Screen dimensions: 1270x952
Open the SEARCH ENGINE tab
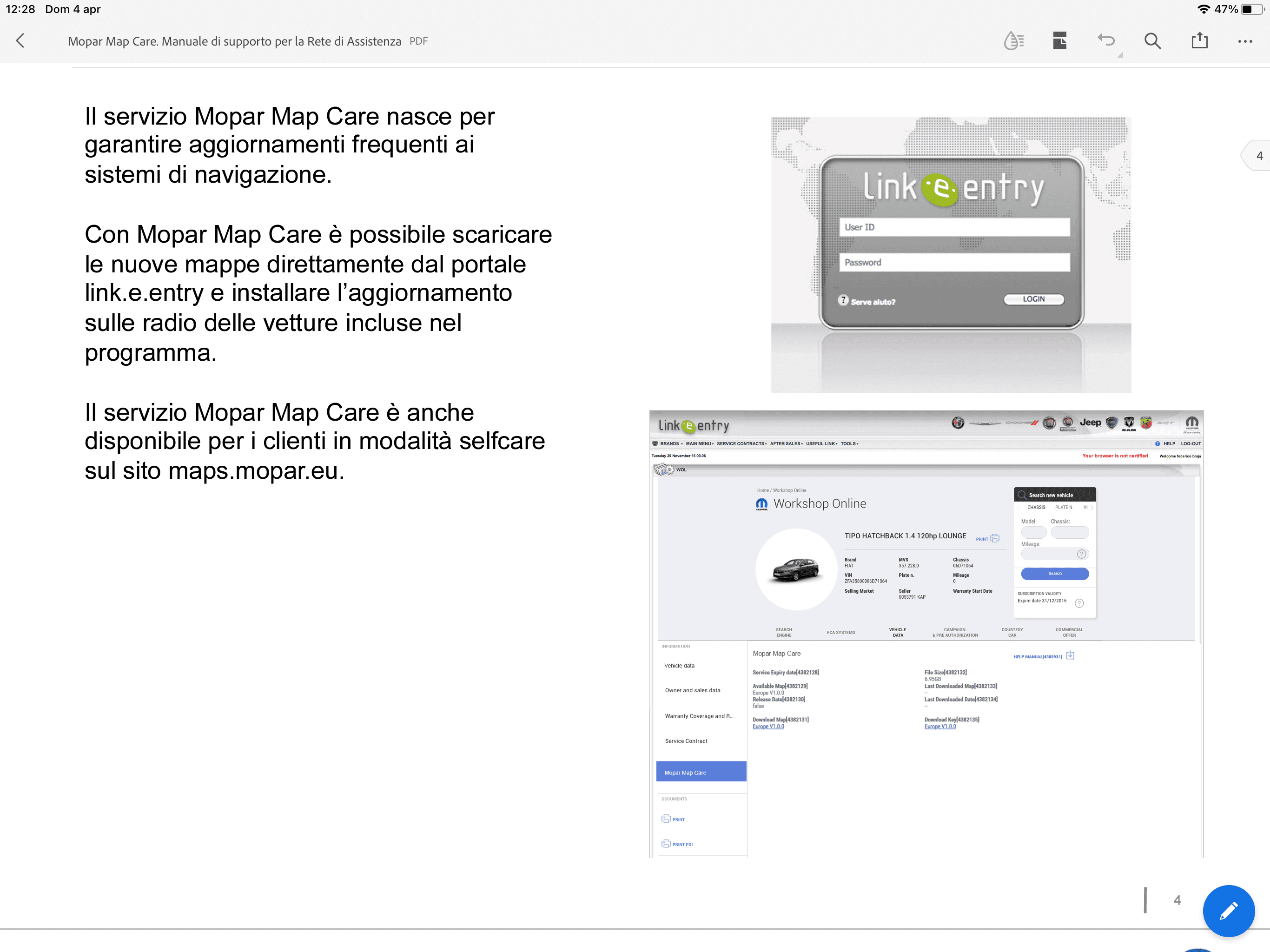click(784, 632)
